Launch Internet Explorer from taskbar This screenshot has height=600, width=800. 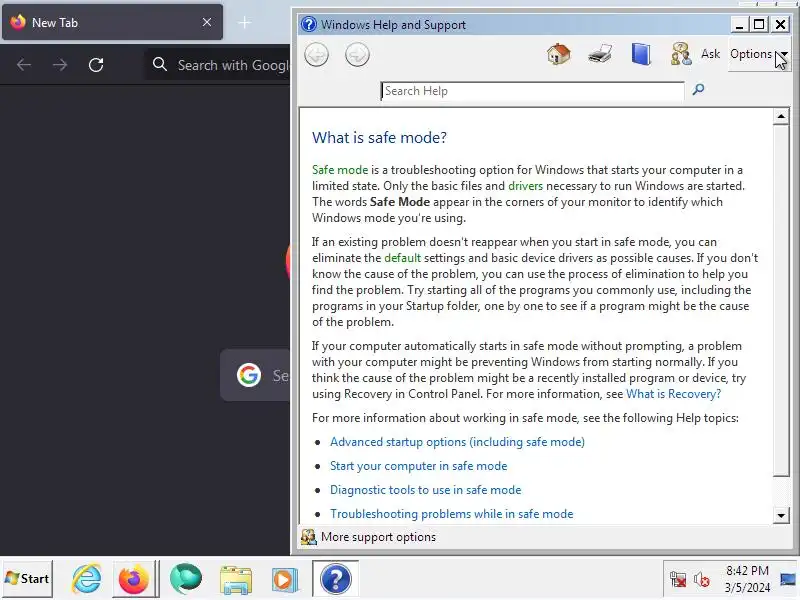[x=87, y=579]
